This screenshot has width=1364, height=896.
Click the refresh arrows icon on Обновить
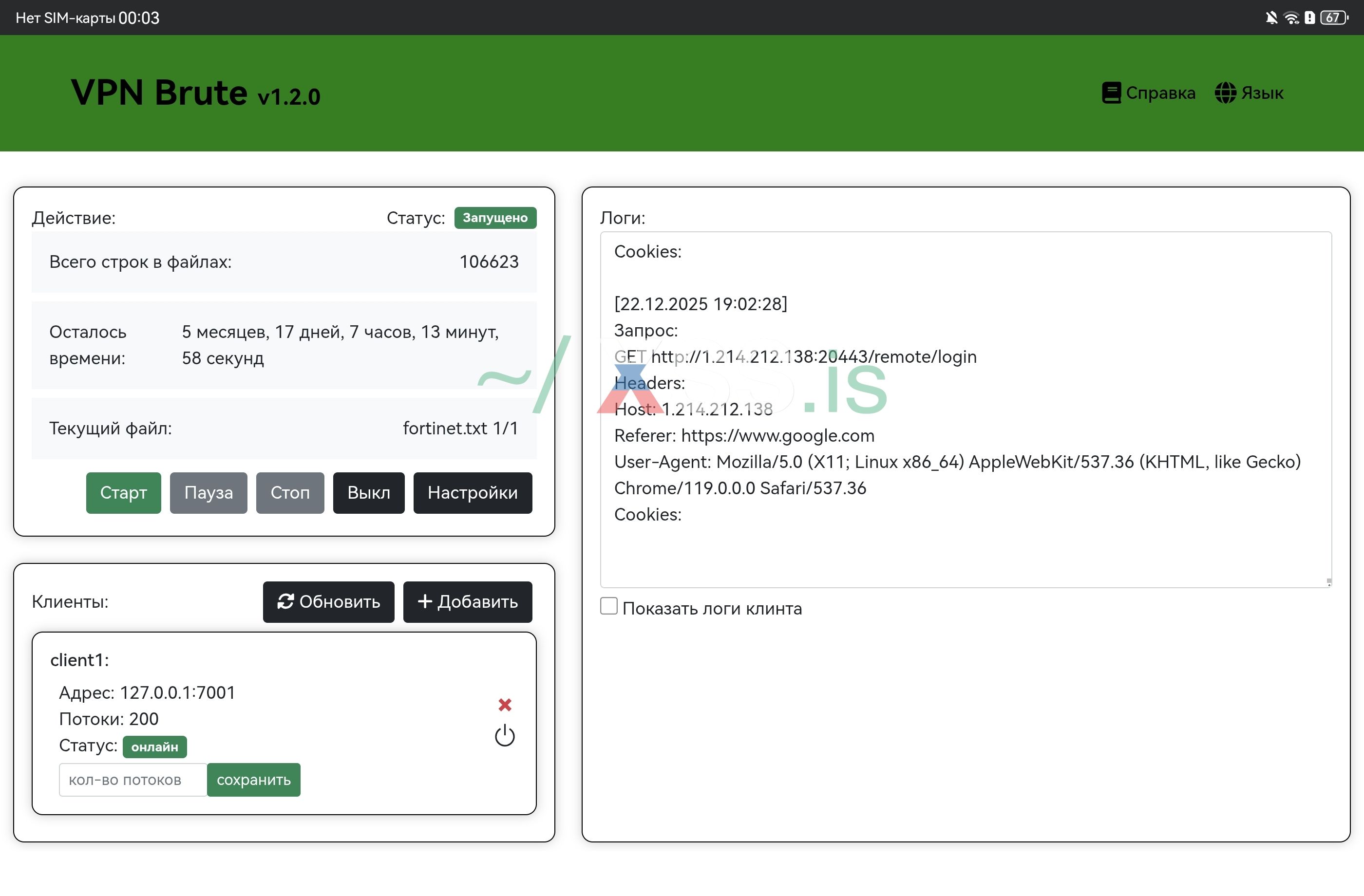coord(285,601)
